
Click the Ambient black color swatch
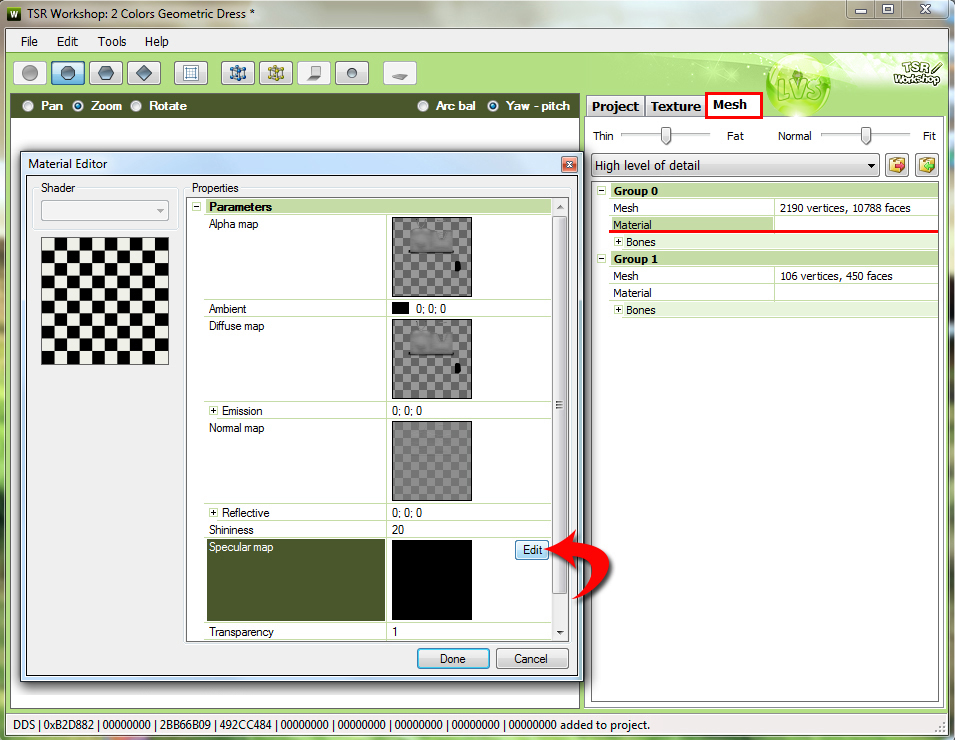(x=400, y=308)
